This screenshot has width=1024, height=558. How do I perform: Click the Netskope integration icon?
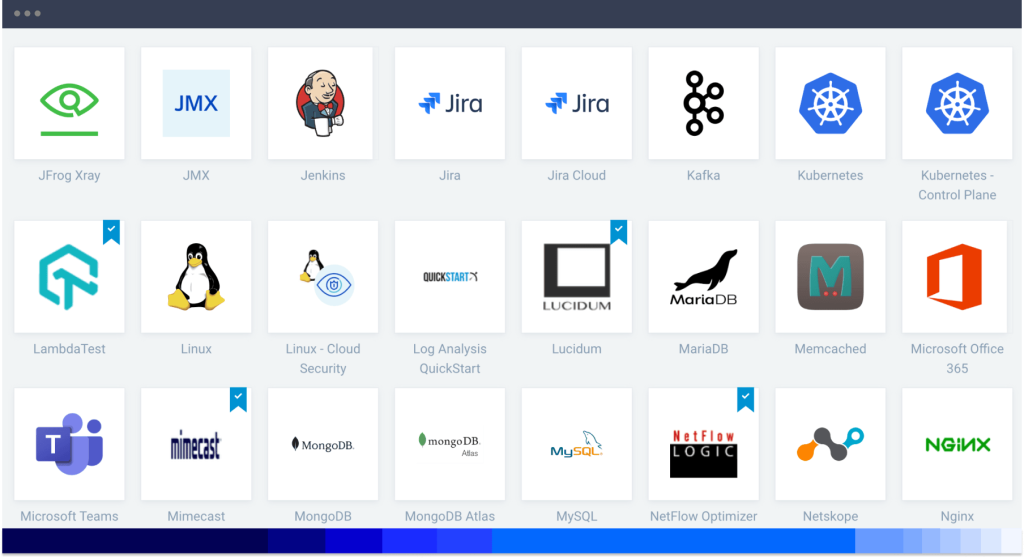click(830, 444)
